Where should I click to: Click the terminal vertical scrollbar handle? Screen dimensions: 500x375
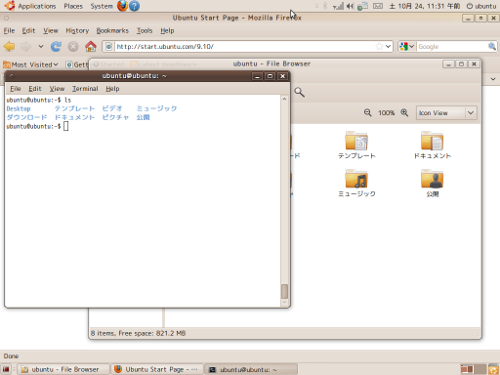coord(284,291)
